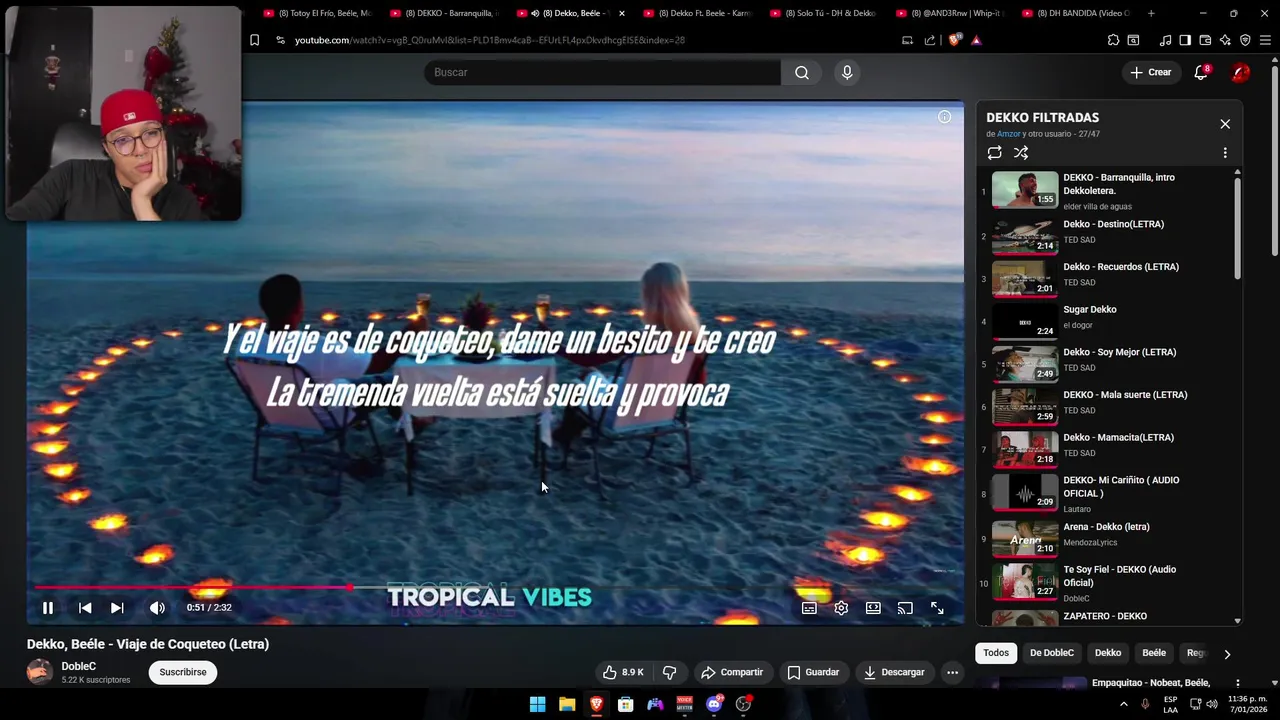Screen dimensions: 1280x720
Task: Save video with Guardar button
Action: coord(813,672)
